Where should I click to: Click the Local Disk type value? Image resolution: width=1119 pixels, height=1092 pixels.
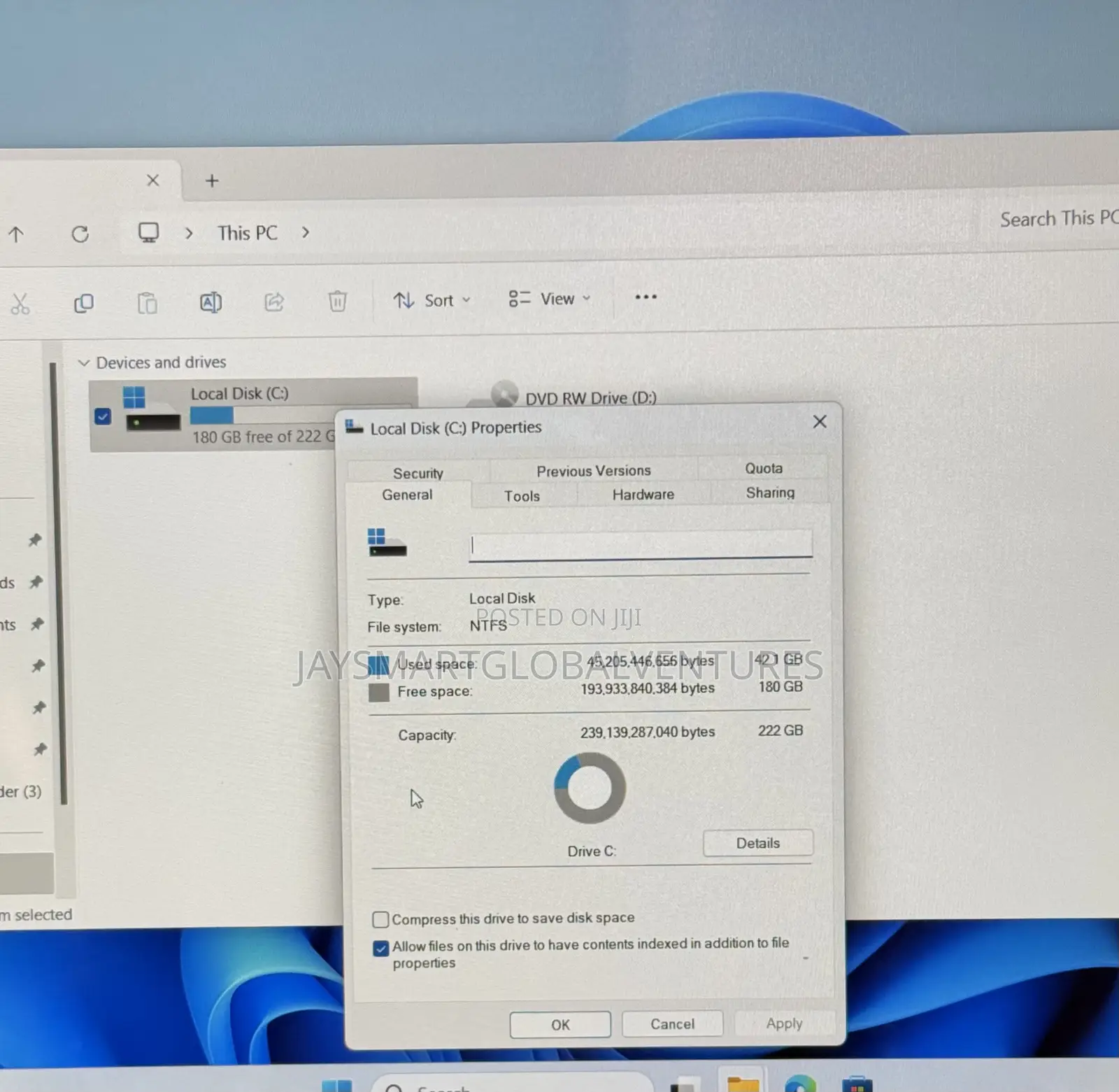(x=502, y=598)
